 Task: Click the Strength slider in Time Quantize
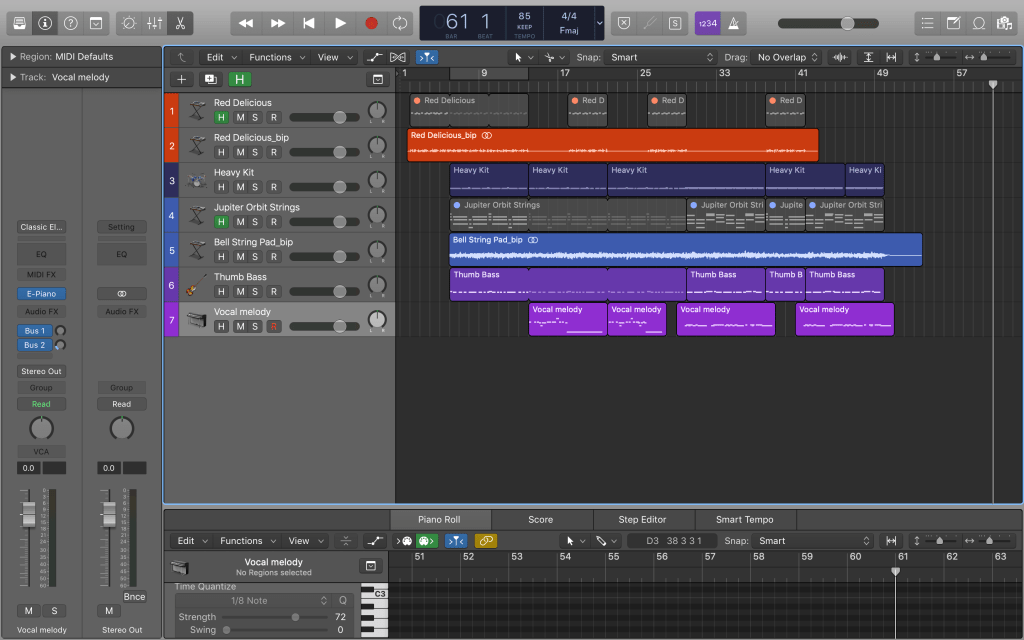click(295, 617)
